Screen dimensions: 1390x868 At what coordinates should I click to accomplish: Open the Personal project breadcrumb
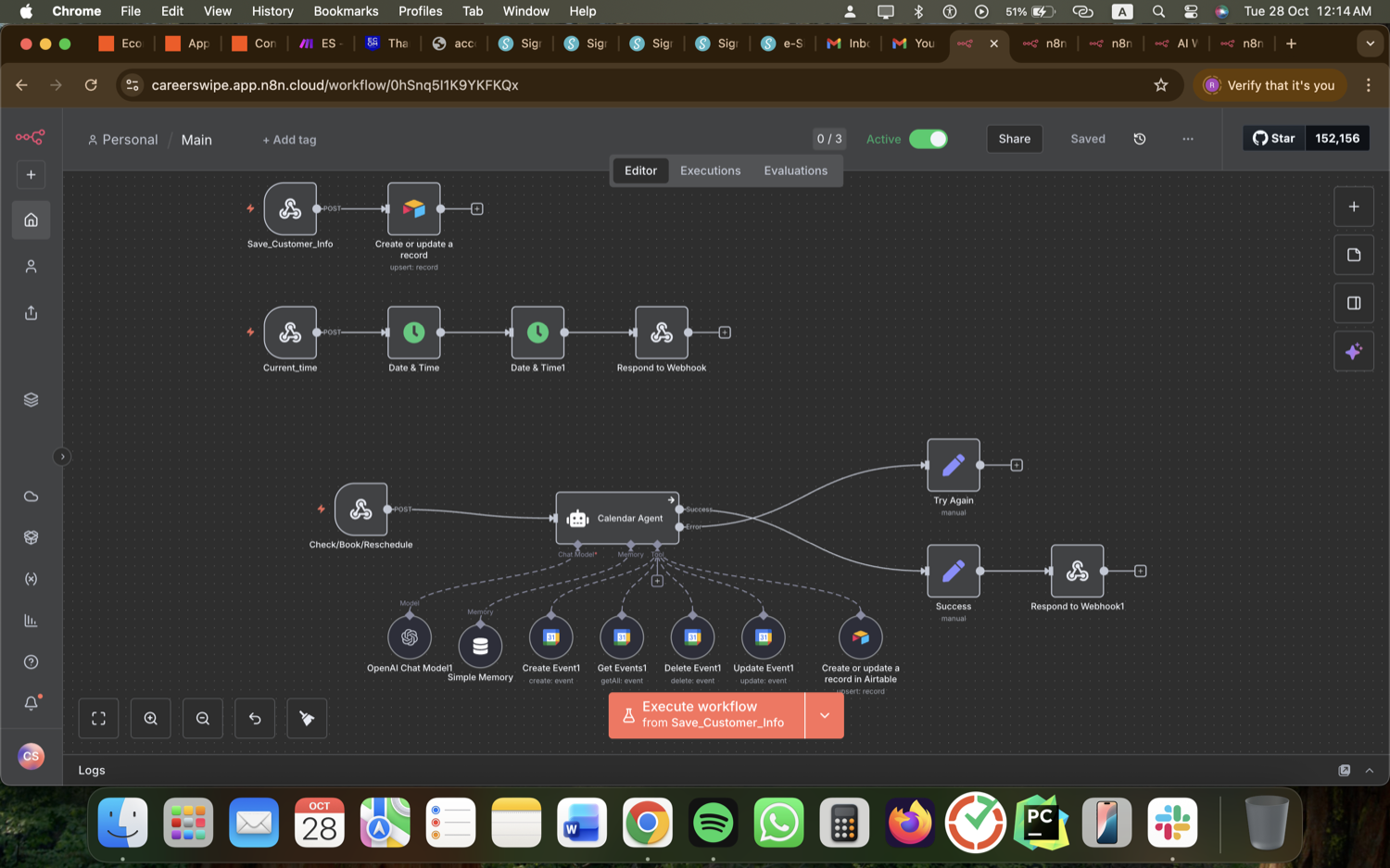point(122,140)
